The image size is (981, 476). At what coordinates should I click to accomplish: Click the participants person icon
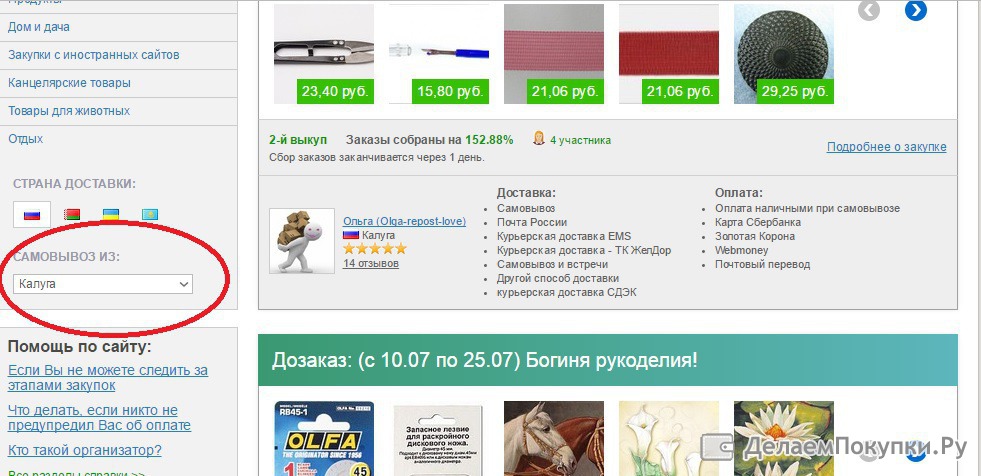[539, 138]
